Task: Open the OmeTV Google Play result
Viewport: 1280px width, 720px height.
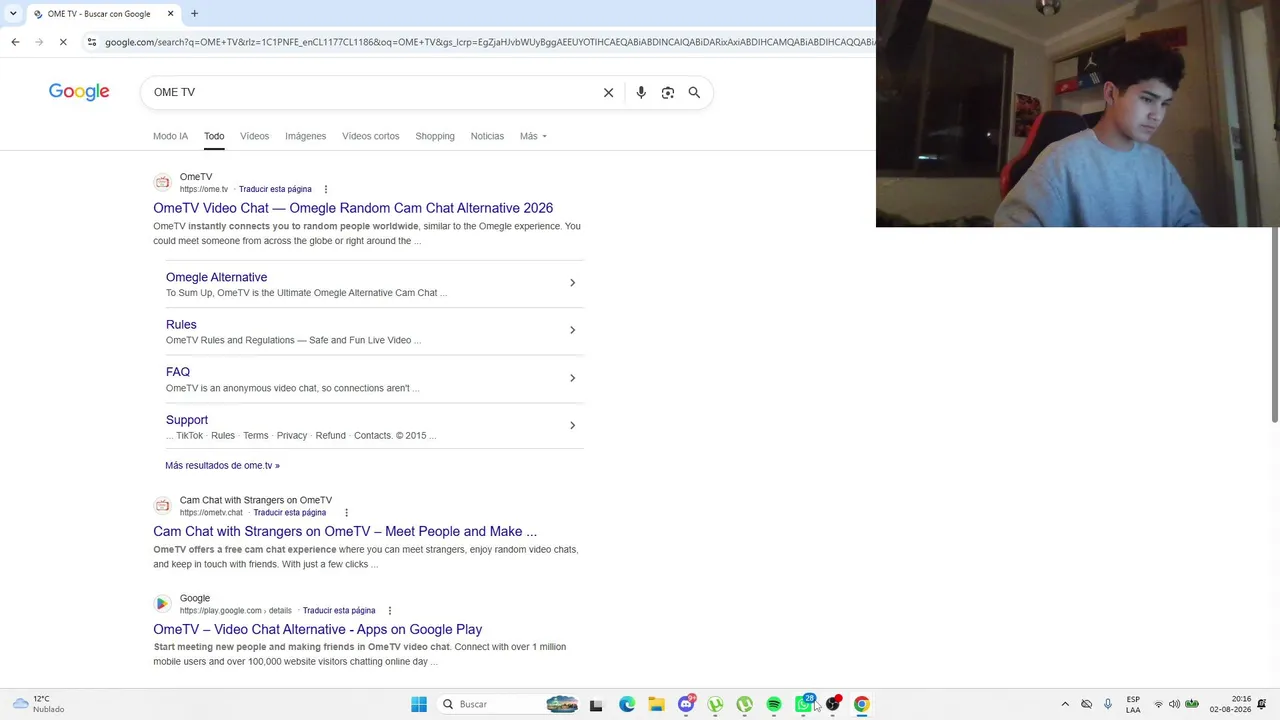Action: (317, 629)
